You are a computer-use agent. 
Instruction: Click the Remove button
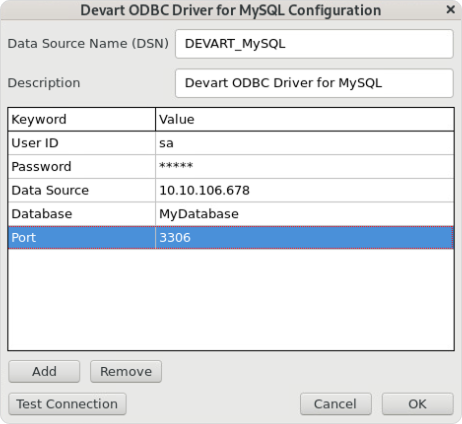(126, 371)
